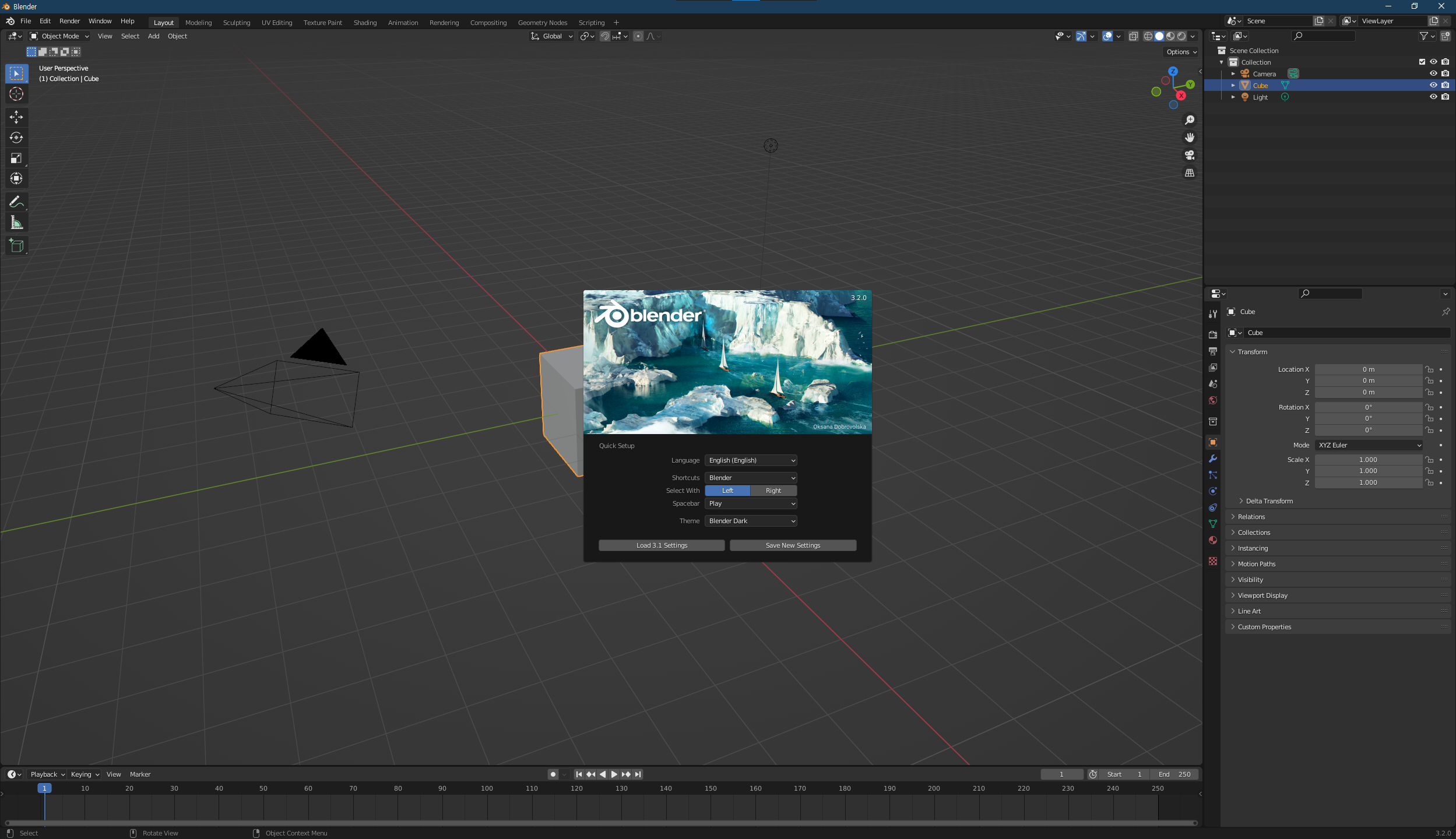Viewport: 1456px width, 839px height.
Task: Open the Theme Blender Dark dropdown
Action: tap(751, 521)
